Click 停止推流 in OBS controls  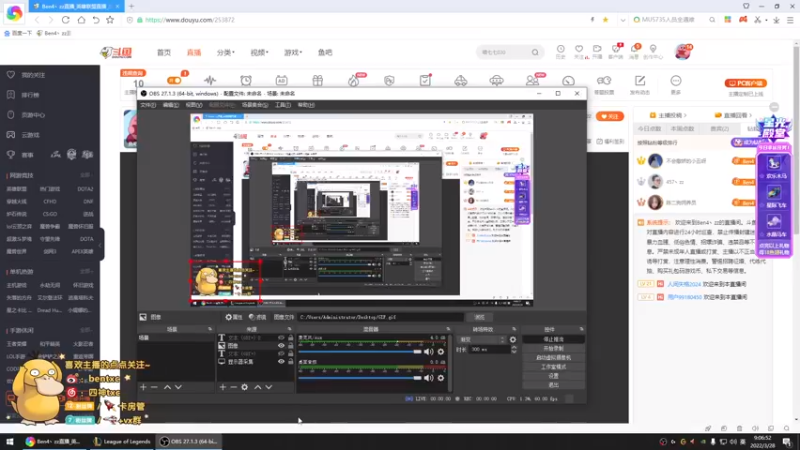coord(553,339)
